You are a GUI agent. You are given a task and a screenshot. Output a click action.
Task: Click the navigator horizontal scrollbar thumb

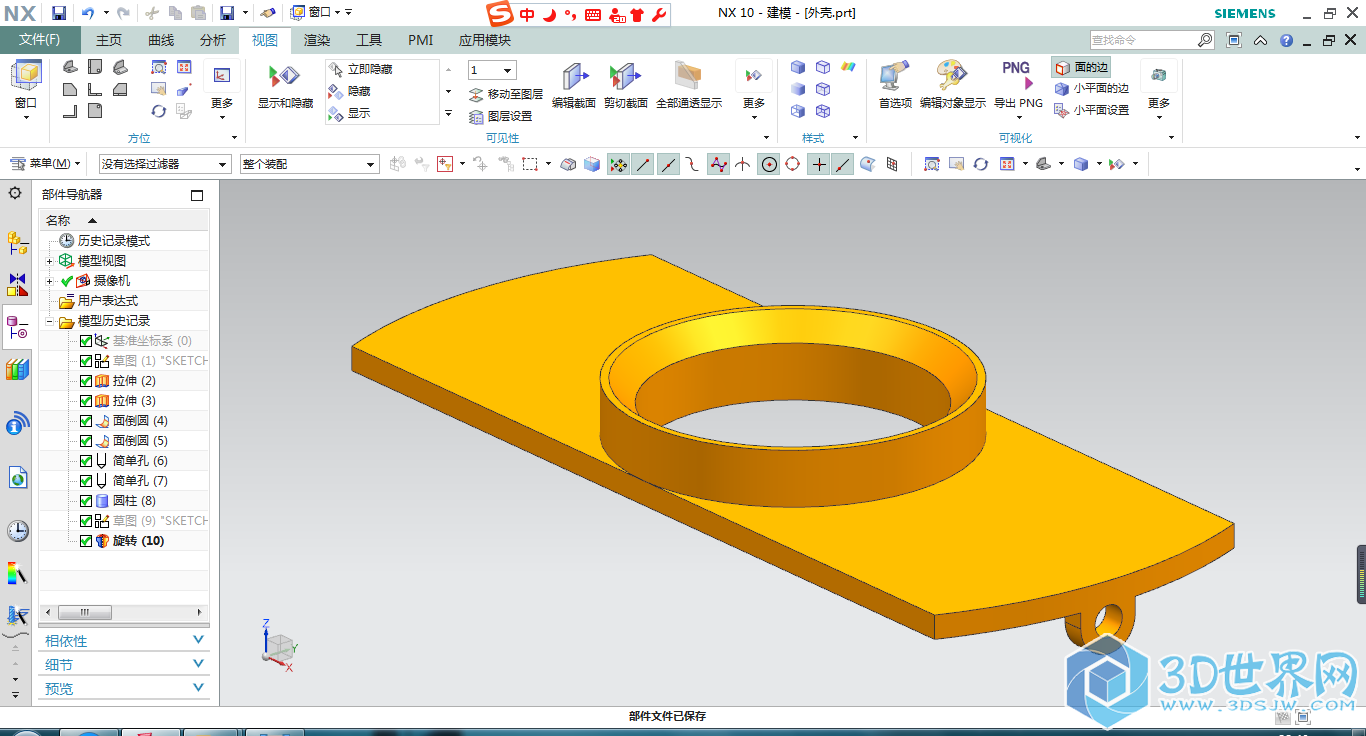[86, 612]
